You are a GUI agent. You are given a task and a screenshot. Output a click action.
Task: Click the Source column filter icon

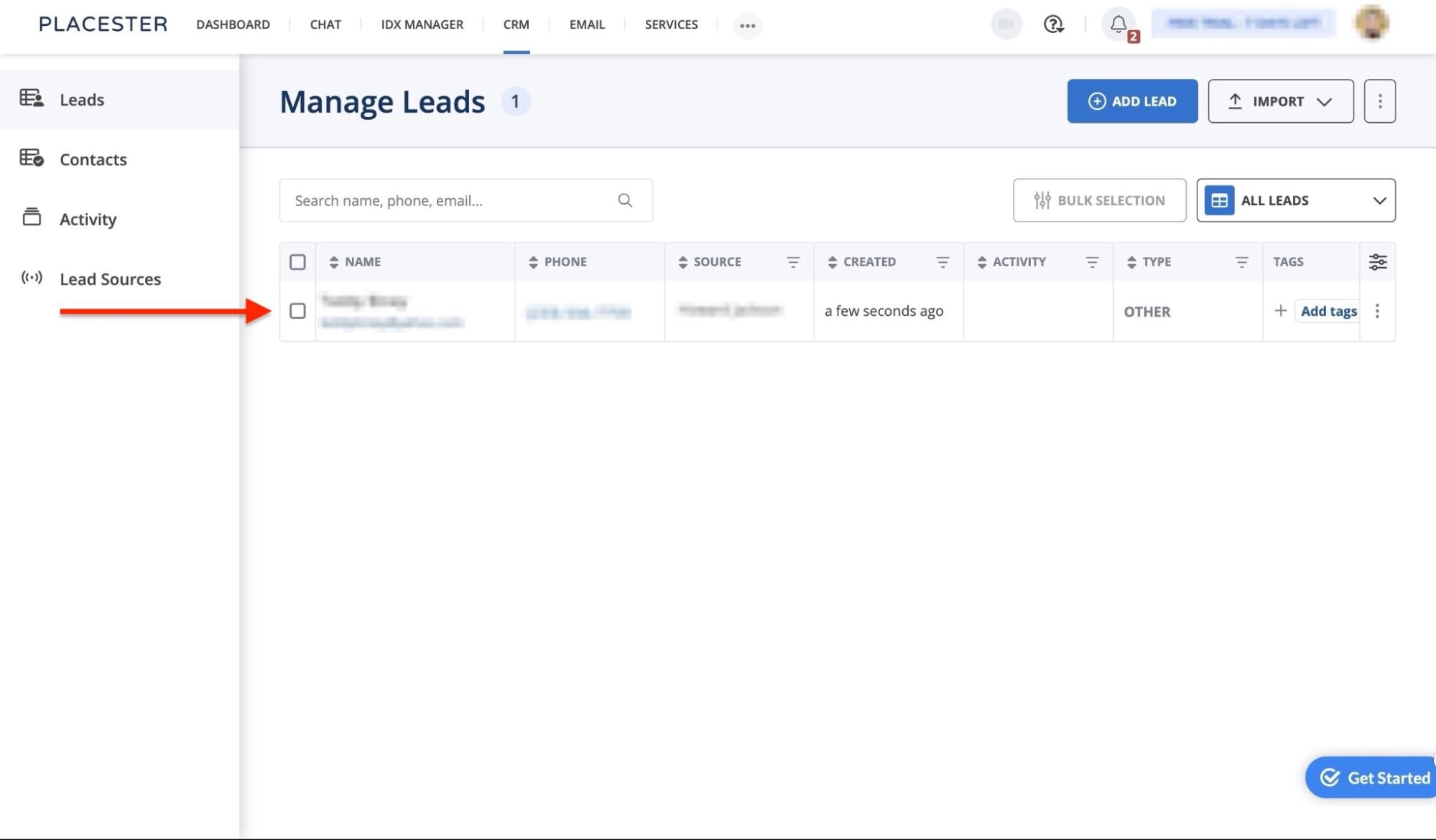click(792, 262)
